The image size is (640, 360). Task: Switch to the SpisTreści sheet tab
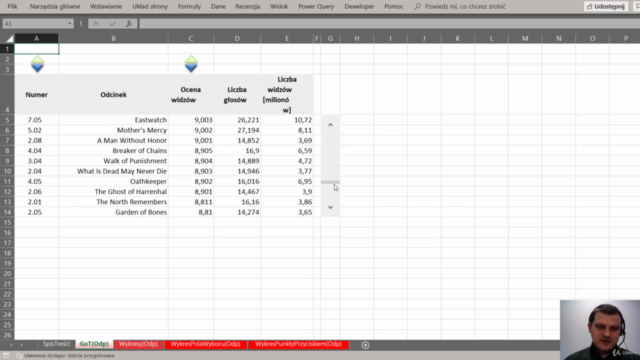click(x=56, y=344)
